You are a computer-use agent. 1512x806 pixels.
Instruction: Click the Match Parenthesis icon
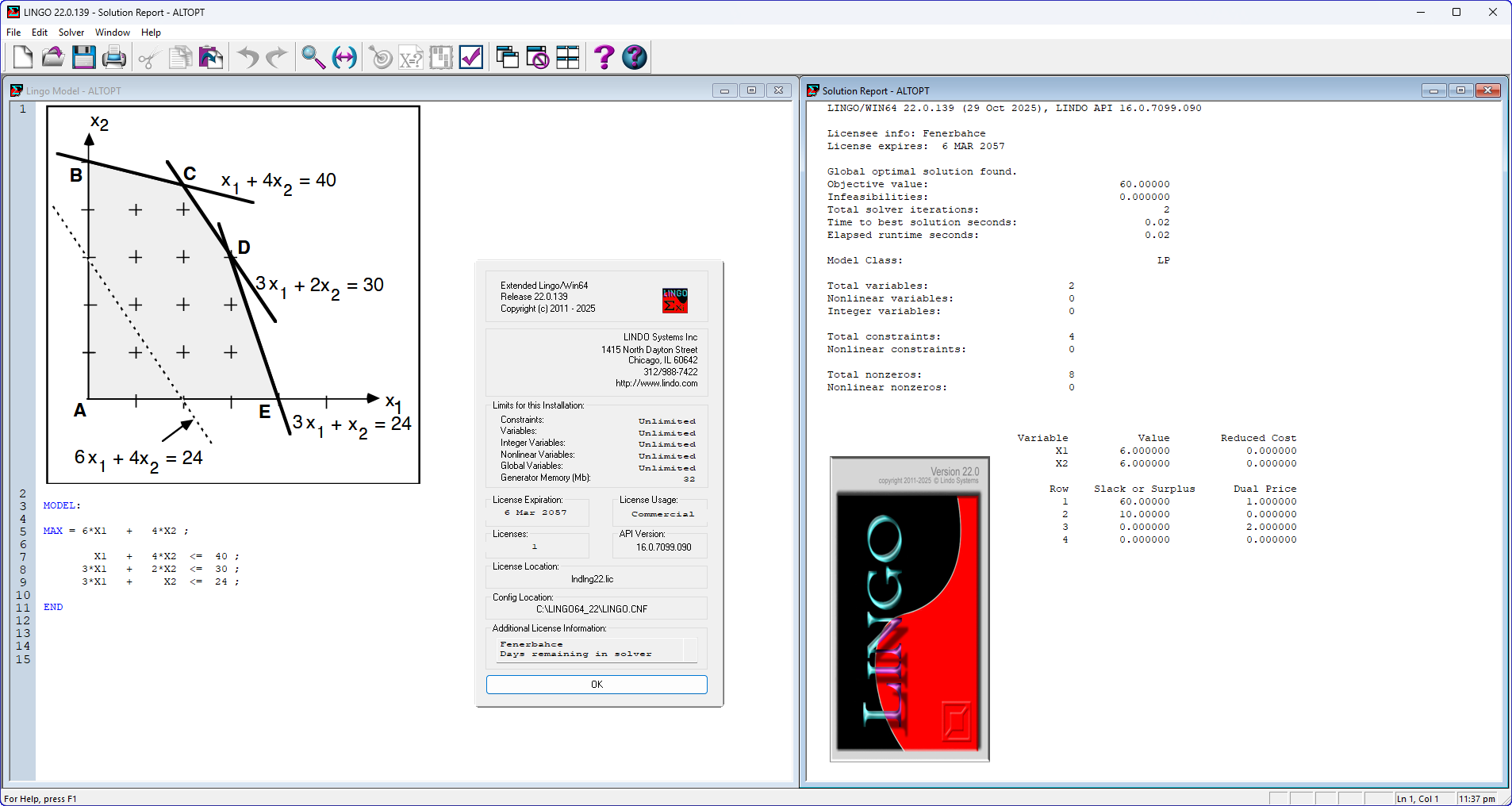[344, 57]
